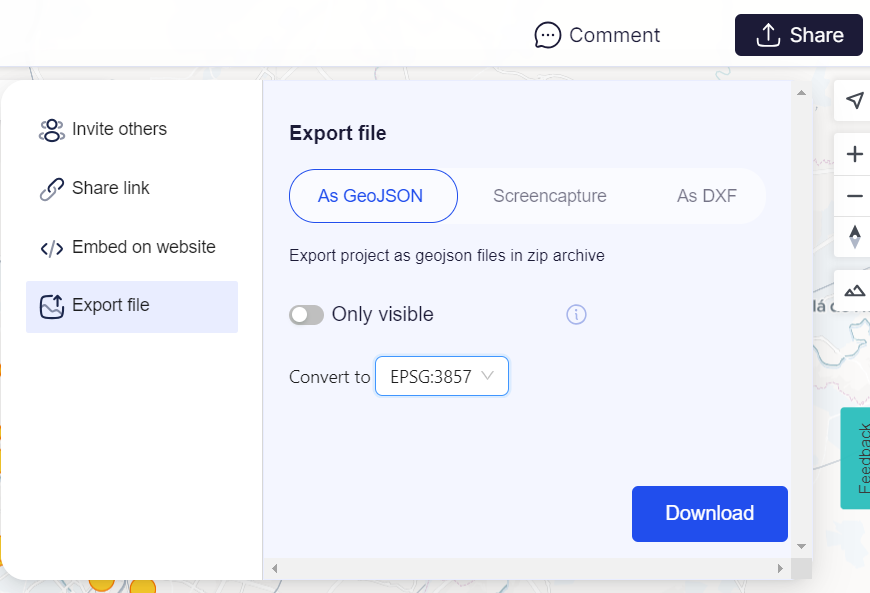Select the As GeoJSON export tab
The width and height of the screenshot is (870, 593).
372,196
